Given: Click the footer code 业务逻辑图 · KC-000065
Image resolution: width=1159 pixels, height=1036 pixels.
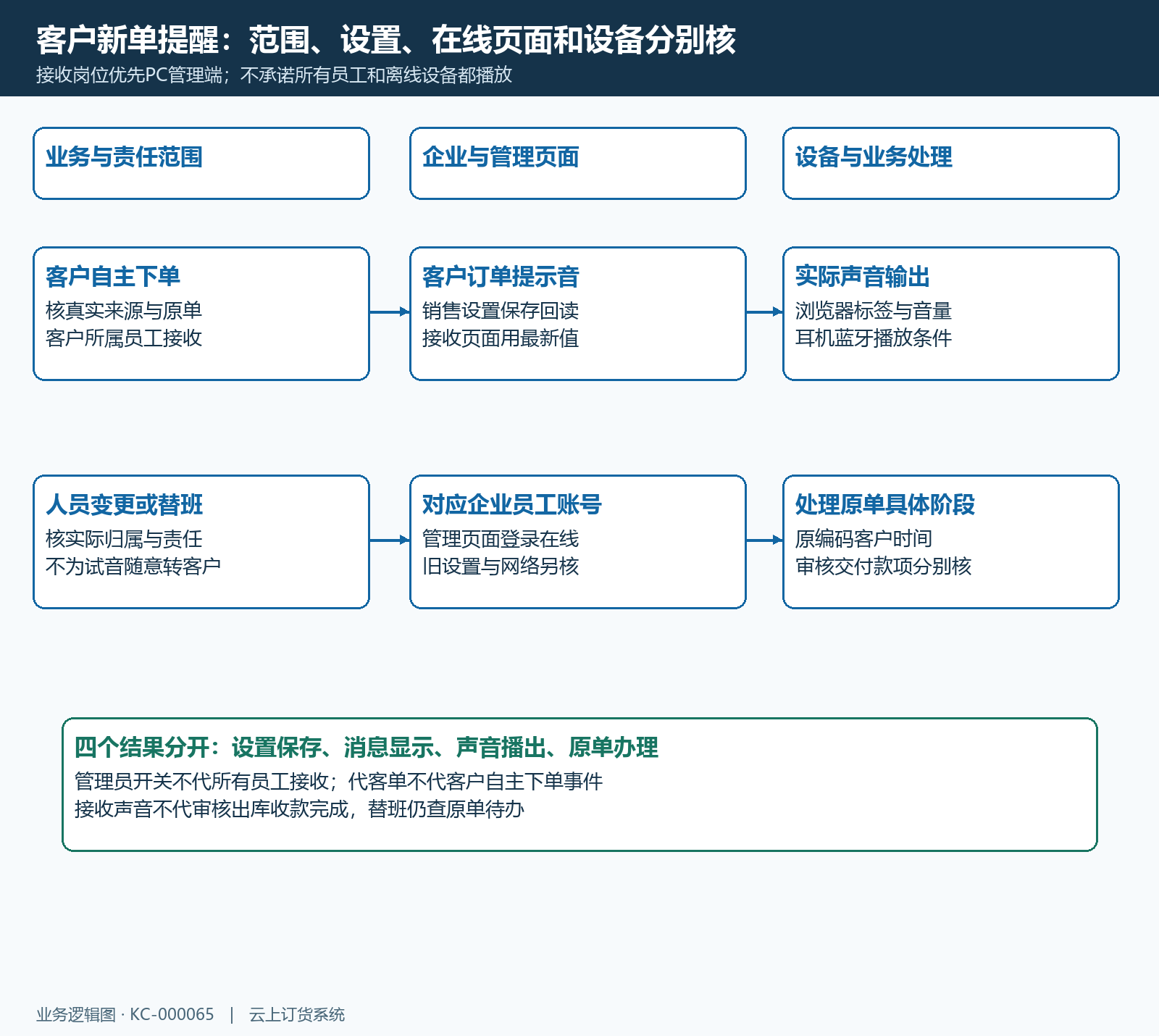Looking at the screenshot, I should tap(125, 1014).
